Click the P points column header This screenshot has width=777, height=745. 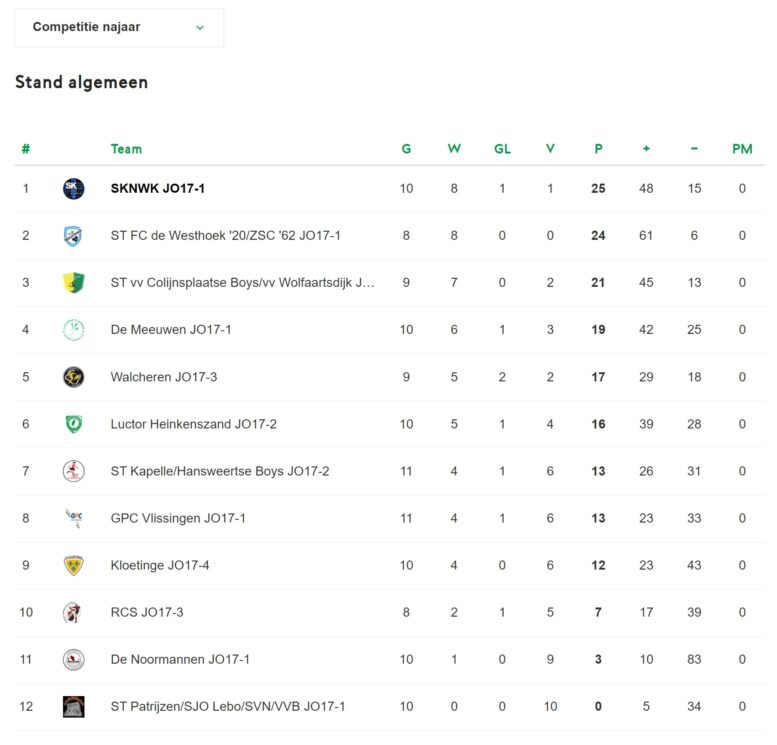coord(598,149)
